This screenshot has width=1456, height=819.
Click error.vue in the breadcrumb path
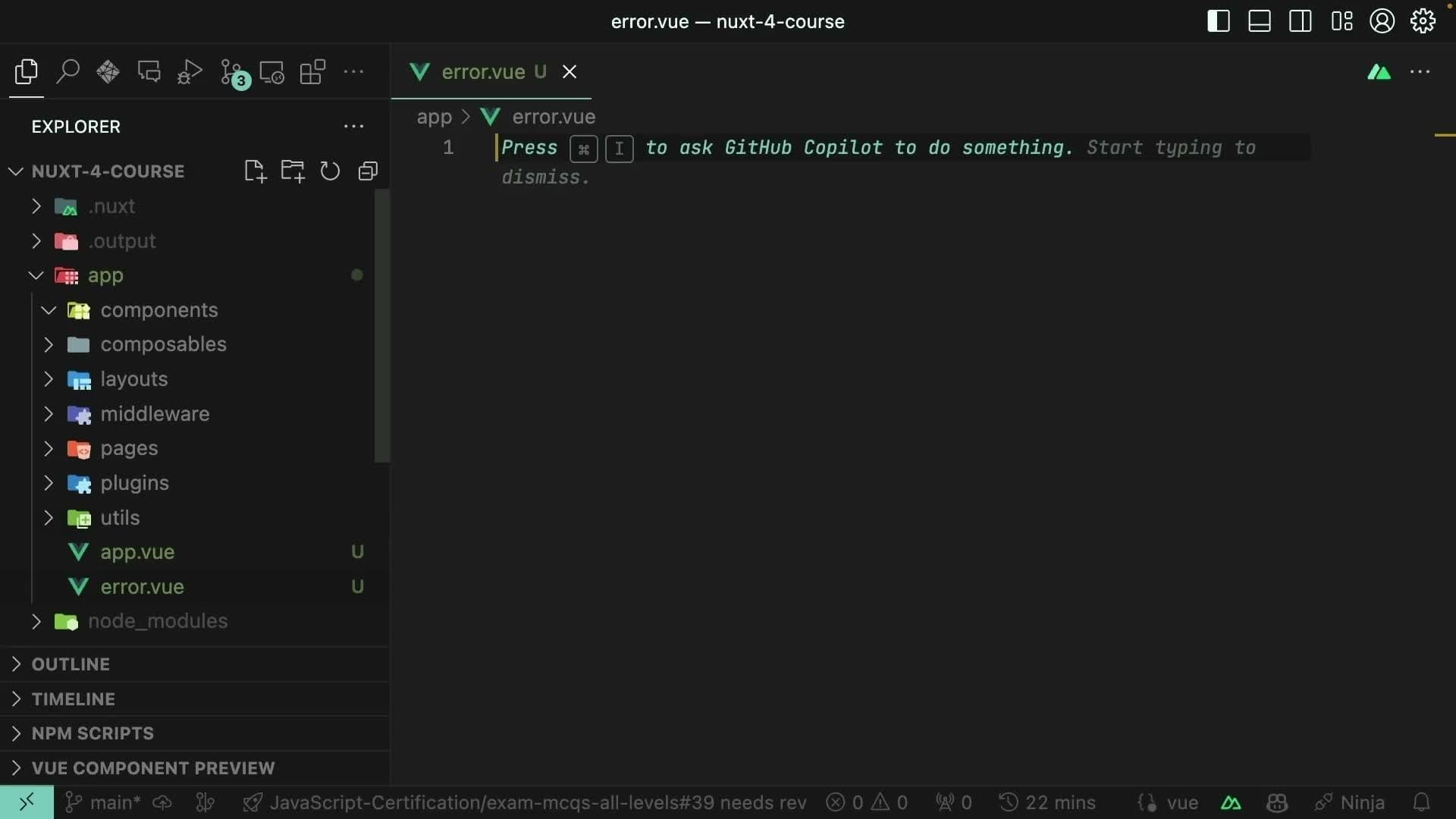[x=554, y=117]
